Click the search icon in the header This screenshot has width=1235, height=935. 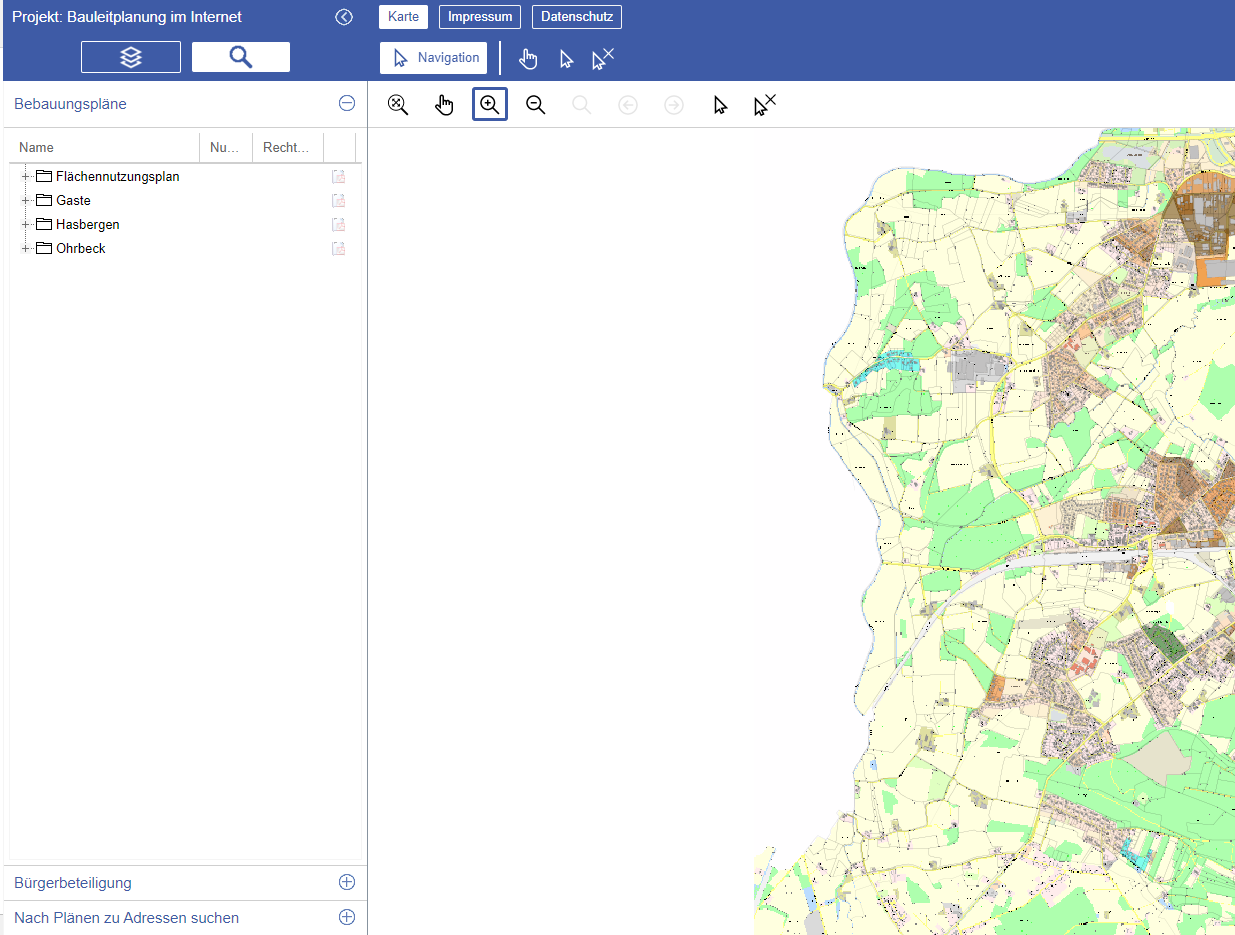[240, 57]
